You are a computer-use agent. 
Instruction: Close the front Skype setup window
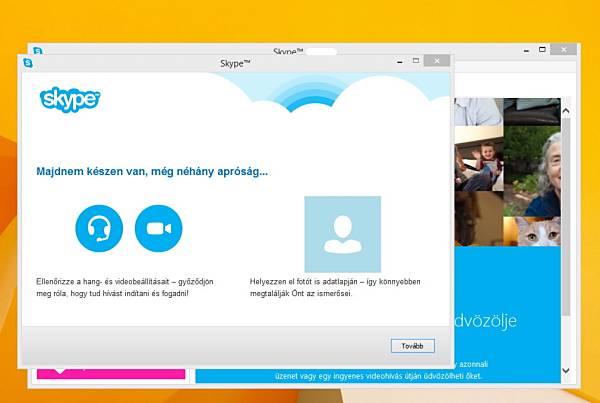437,60
